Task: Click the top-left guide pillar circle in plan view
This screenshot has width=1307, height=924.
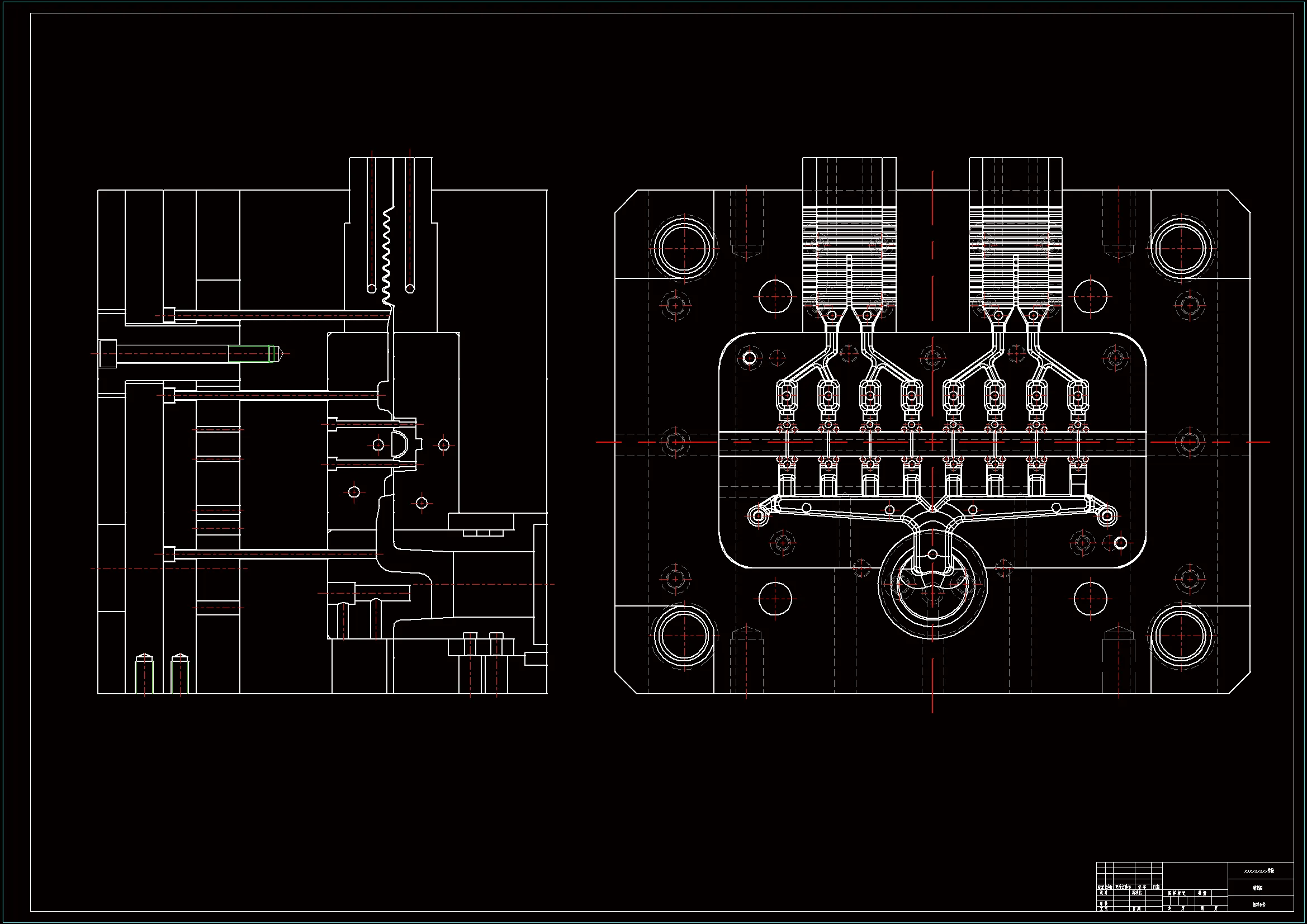Action: coord(684,248)
